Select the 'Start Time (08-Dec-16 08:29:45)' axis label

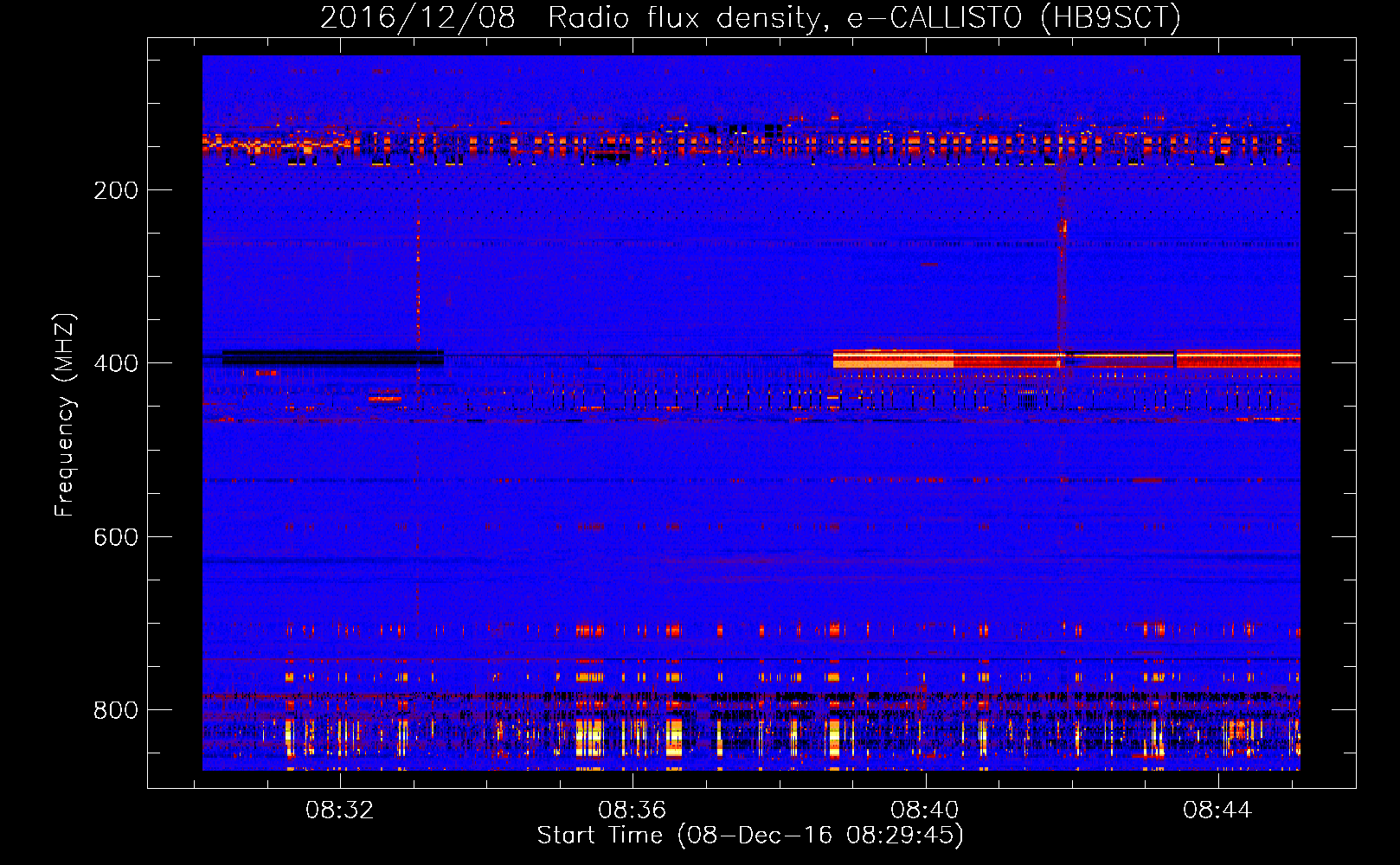click(750, 836)
